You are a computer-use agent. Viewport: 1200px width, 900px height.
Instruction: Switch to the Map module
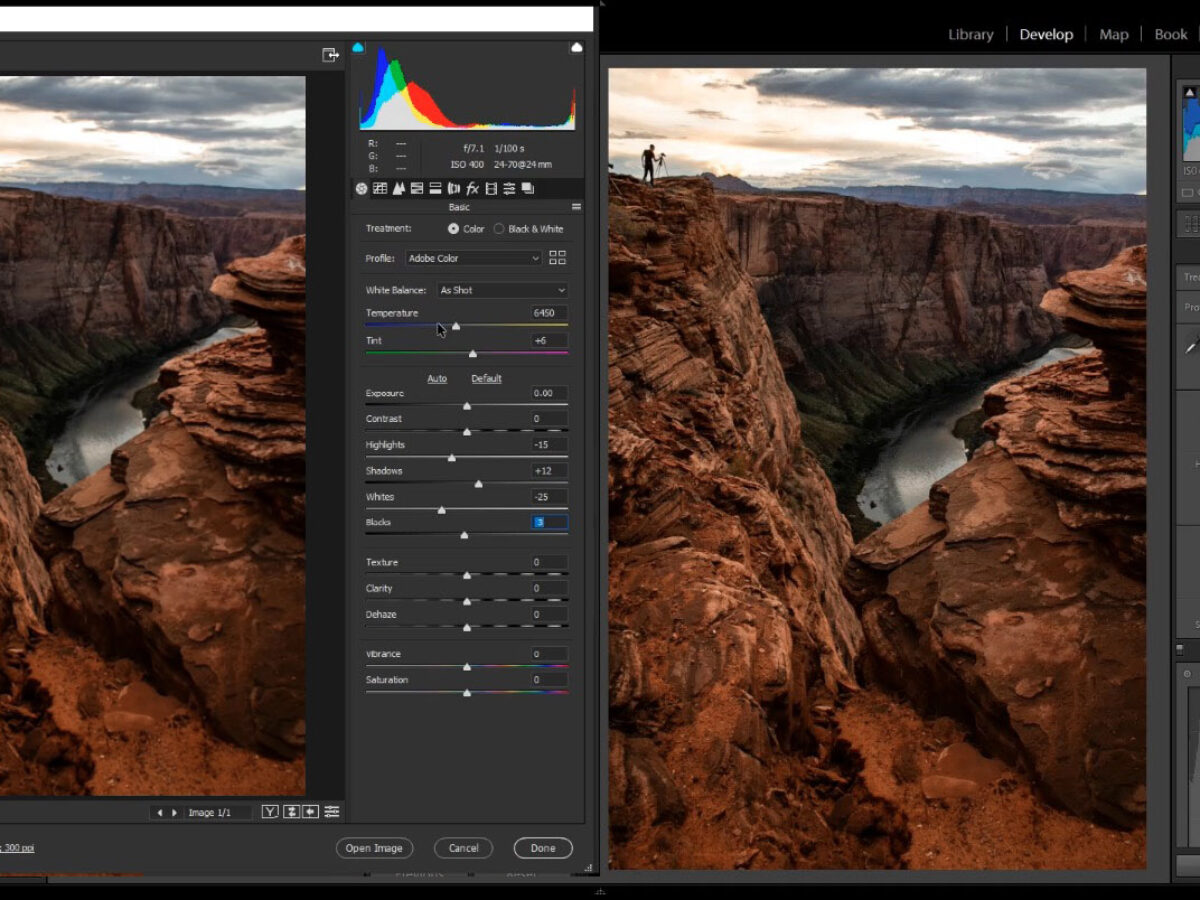tap(1113, 34)
